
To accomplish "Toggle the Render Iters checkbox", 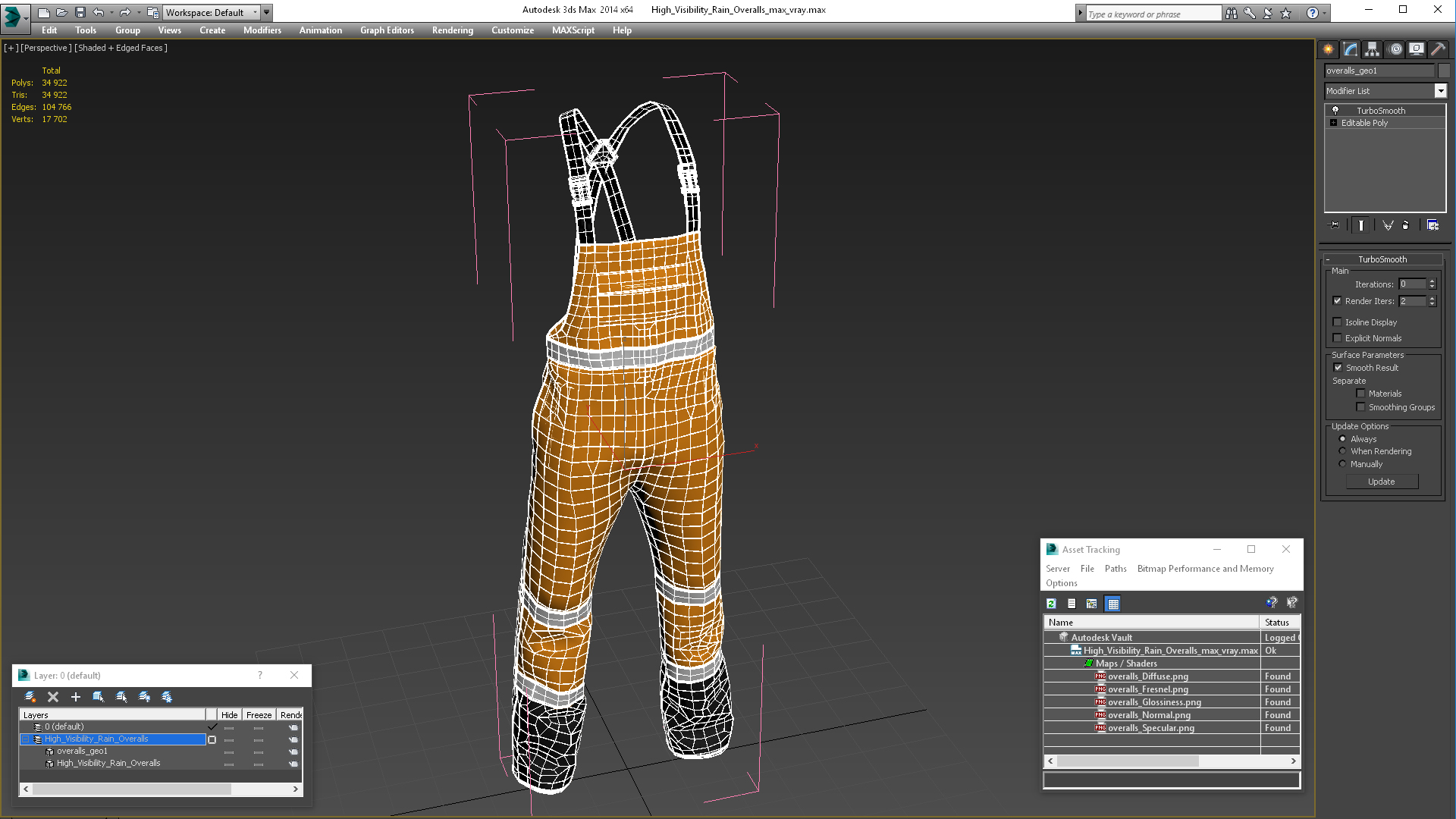I will pyautogui.click(x=1338, y=301).
